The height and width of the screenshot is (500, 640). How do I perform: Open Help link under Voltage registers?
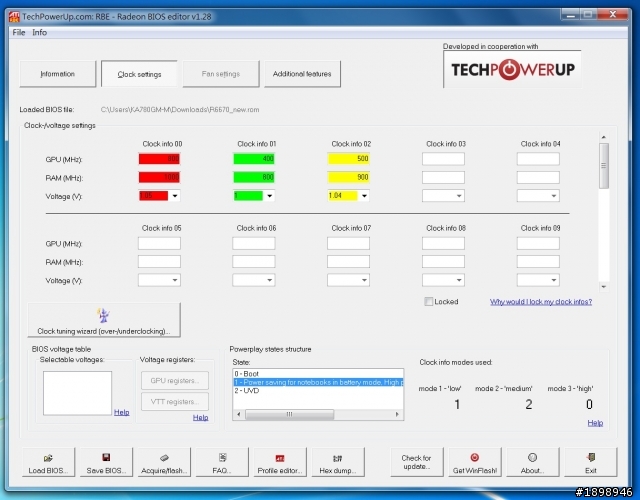(200, 418)
